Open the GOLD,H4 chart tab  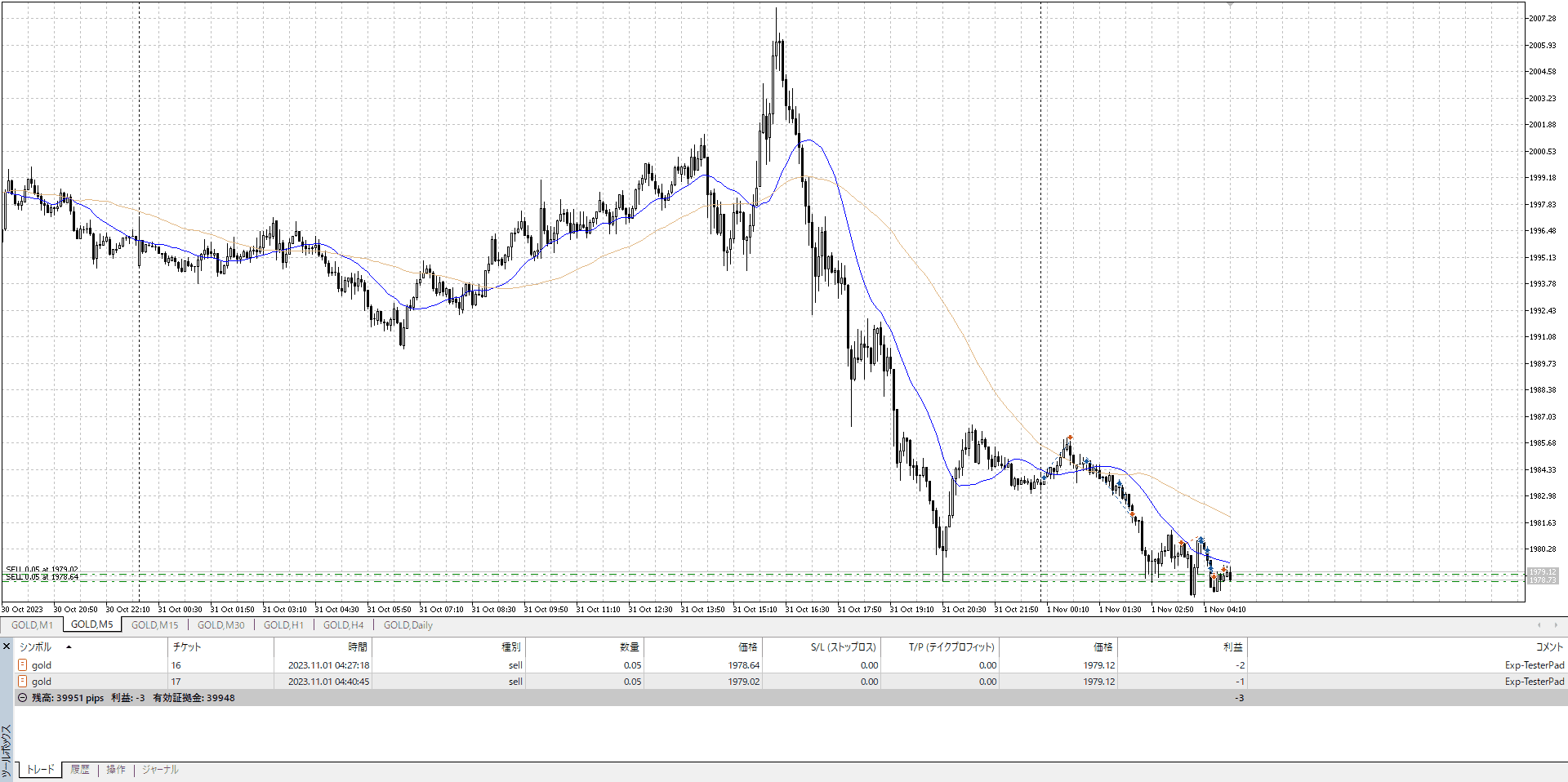[x=343, y=625]
